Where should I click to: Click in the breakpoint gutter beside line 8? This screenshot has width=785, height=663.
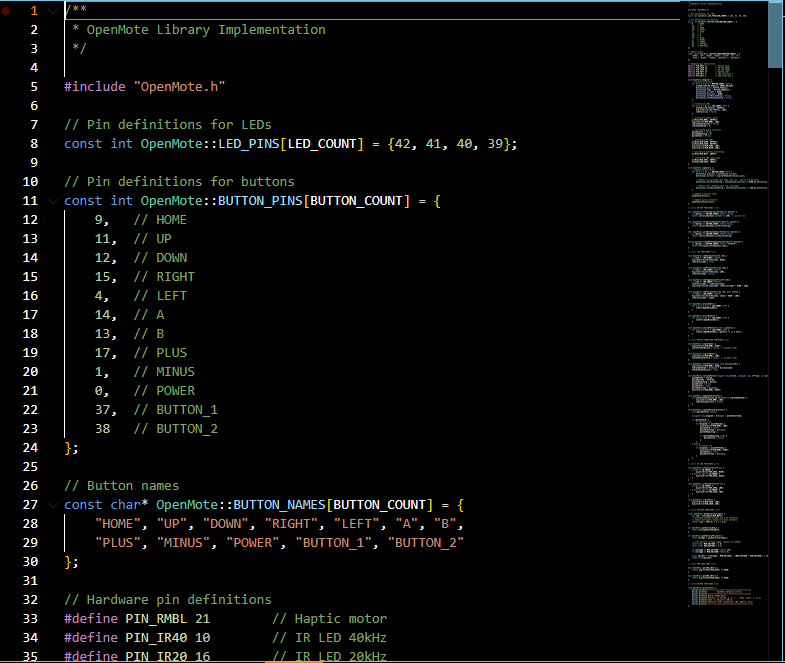6,144
